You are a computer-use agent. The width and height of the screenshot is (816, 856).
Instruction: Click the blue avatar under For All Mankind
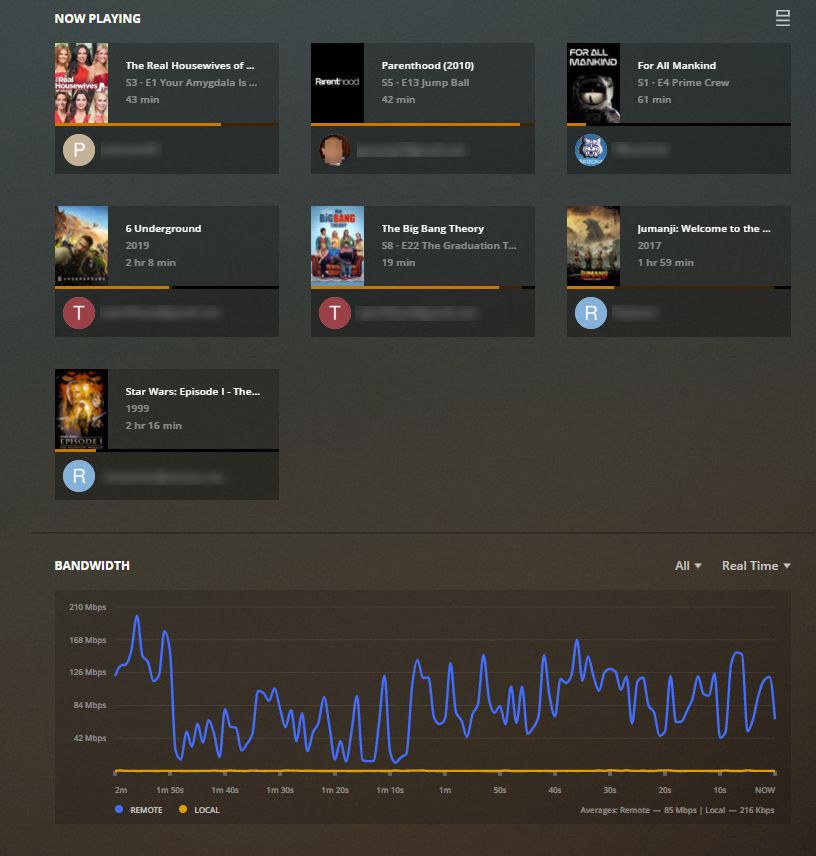[591, 150]
